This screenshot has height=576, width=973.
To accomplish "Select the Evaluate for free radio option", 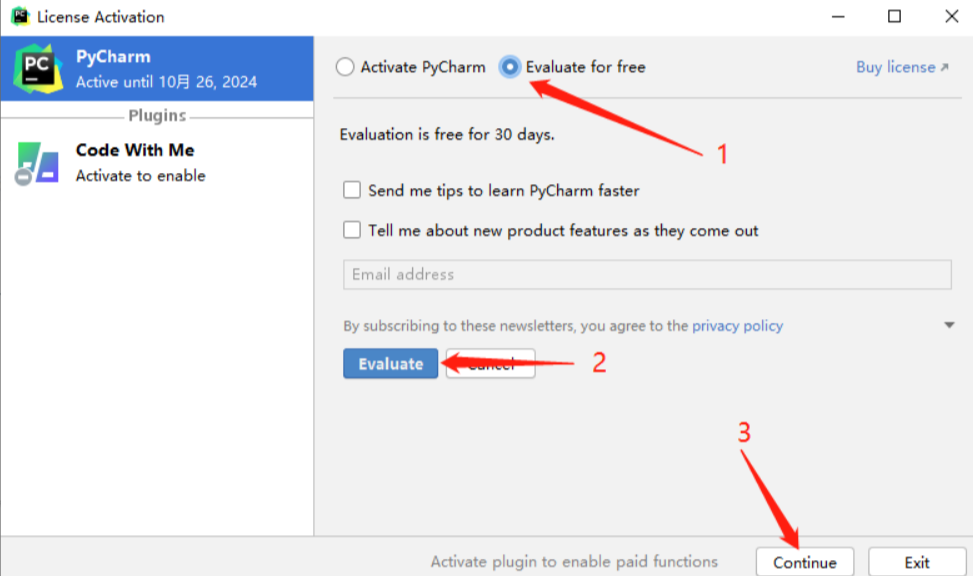I will coord(509,66).
